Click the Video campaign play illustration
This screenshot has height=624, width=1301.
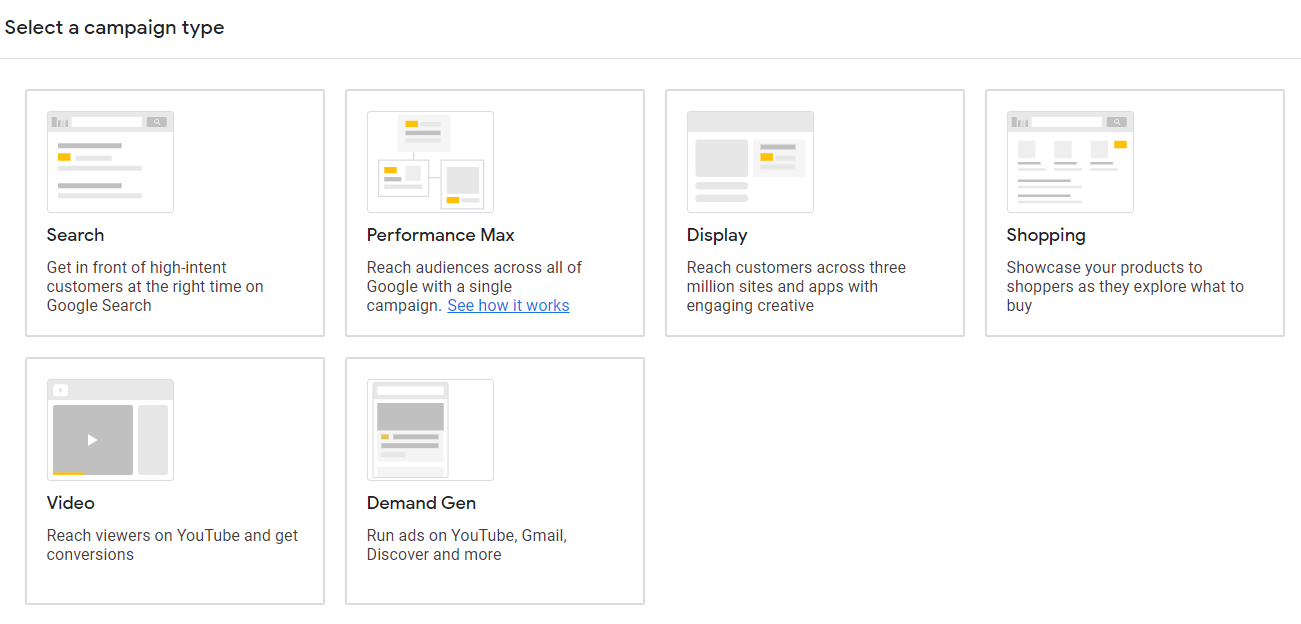110,430
